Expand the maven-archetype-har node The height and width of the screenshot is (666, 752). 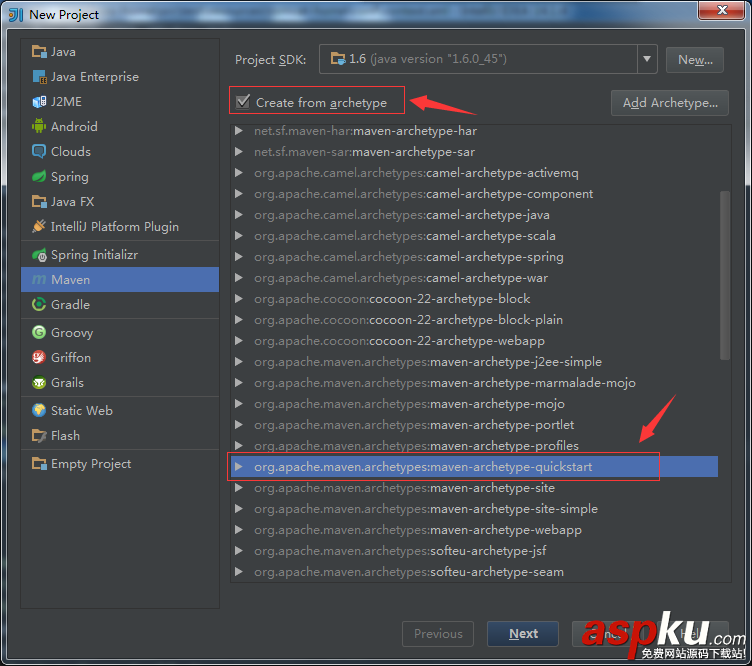[238, 130]
